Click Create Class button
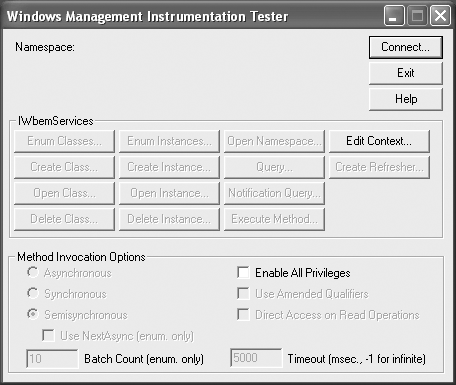456x385 pixels. (x=64, y=167)
